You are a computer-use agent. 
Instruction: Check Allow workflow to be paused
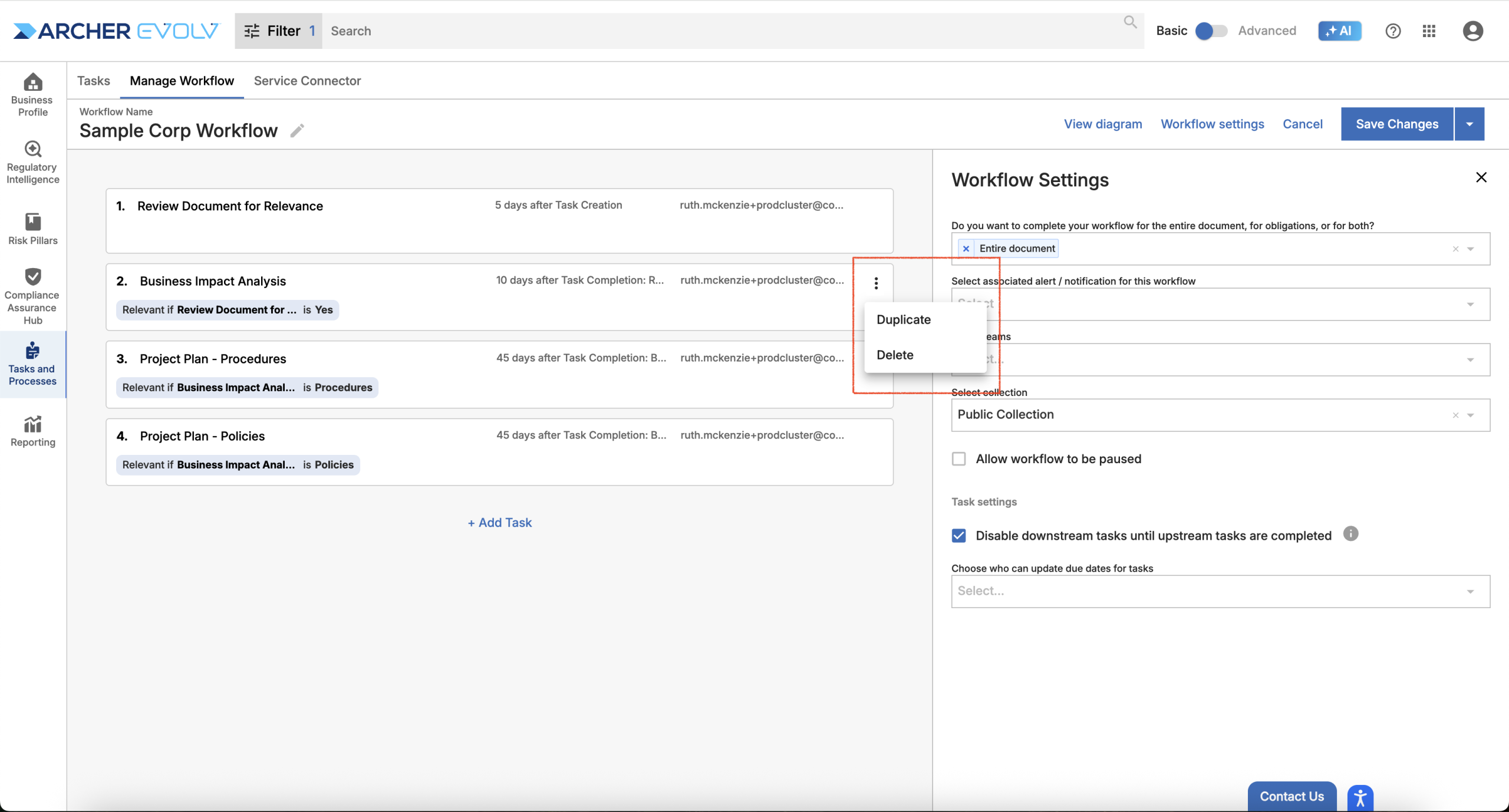(958, 458)
